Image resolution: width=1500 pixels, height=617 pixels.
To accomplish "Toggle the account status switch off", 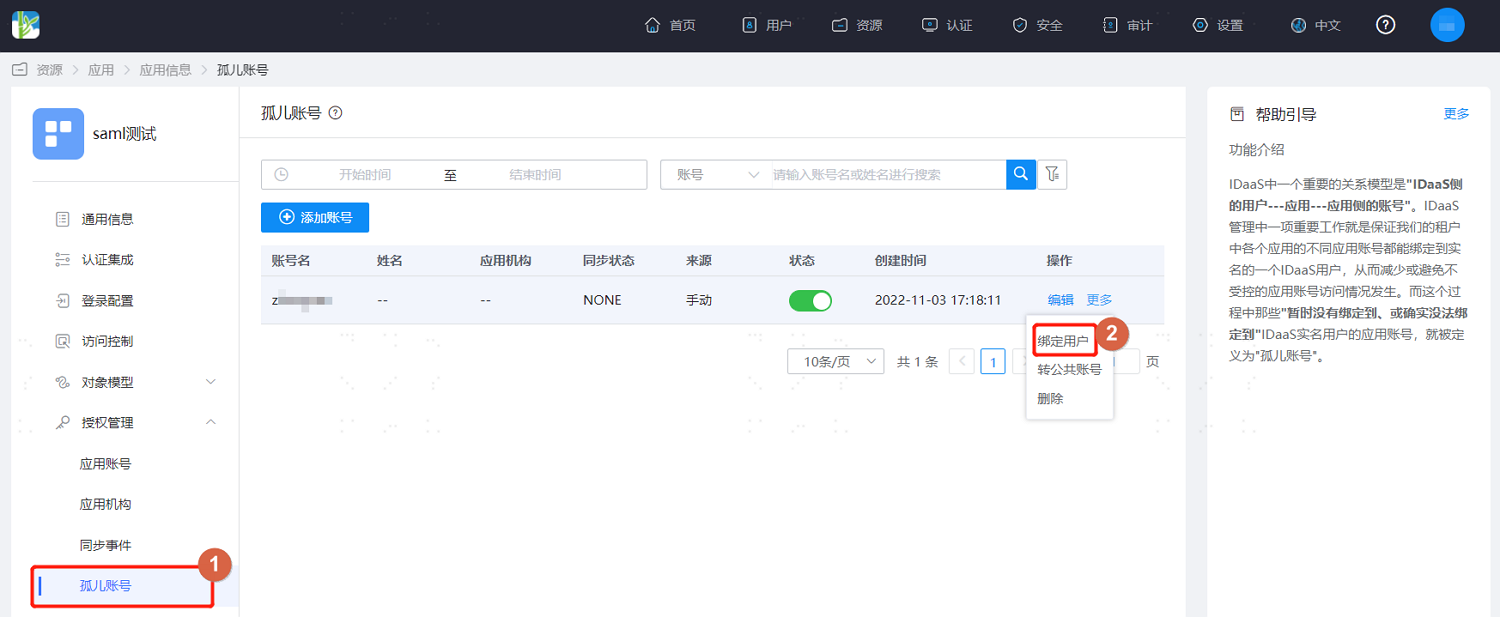I will coord(810,300).
